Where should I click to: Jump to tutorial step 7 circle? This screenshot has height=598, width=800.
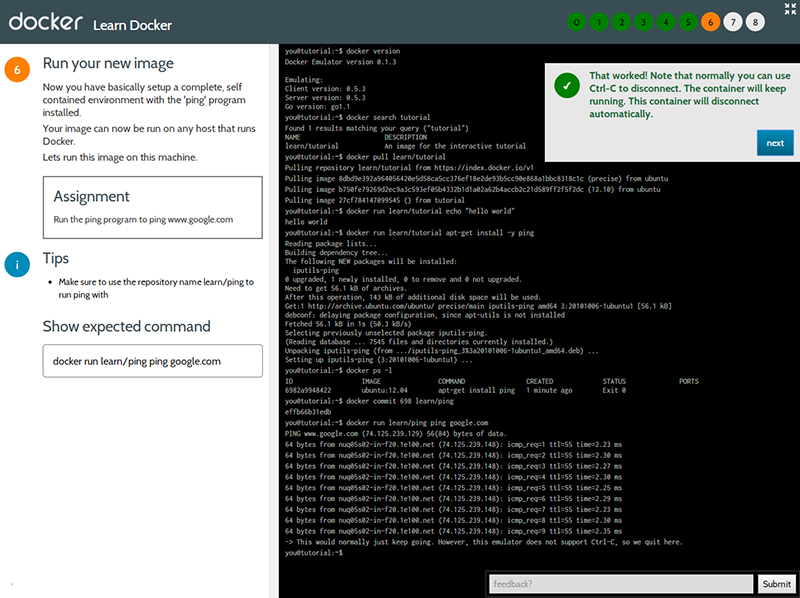733,22
